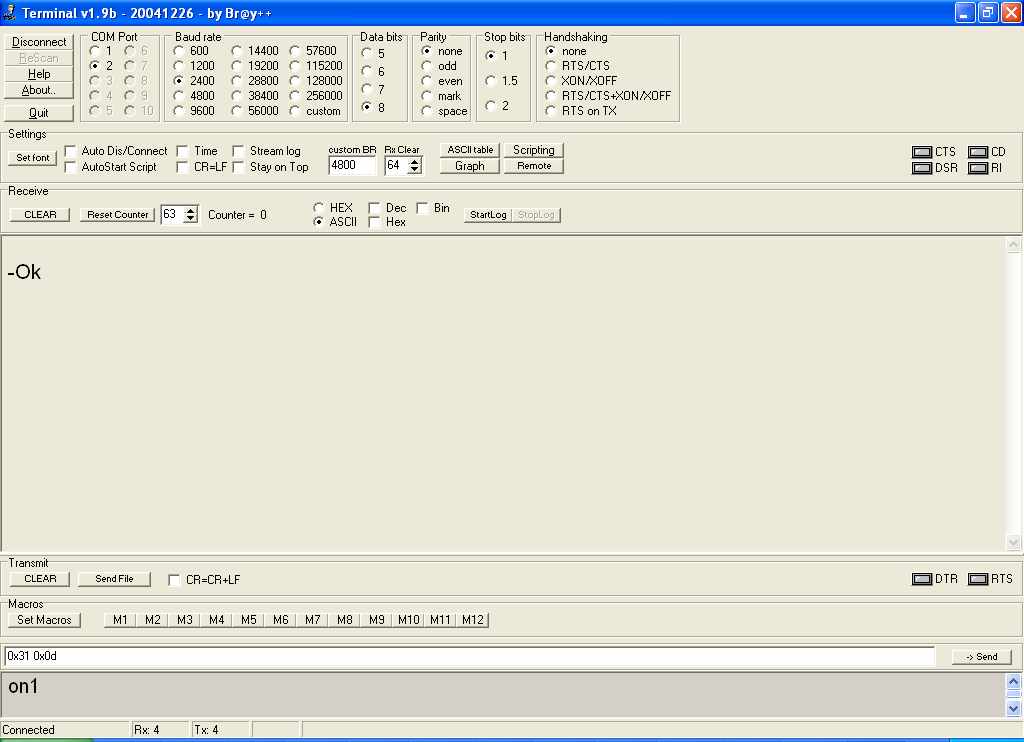Screen dimensions: 1024x742
Task: Click the custom BR input field
Action: click(x=352, y=165)
